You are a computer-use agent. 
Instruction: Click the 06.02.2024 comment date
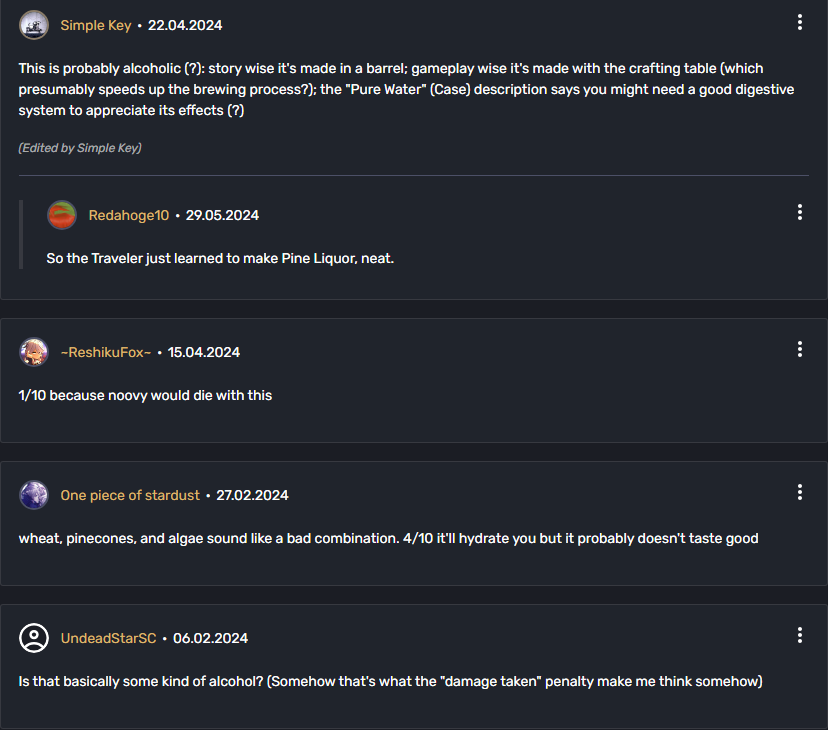point(210,638)
